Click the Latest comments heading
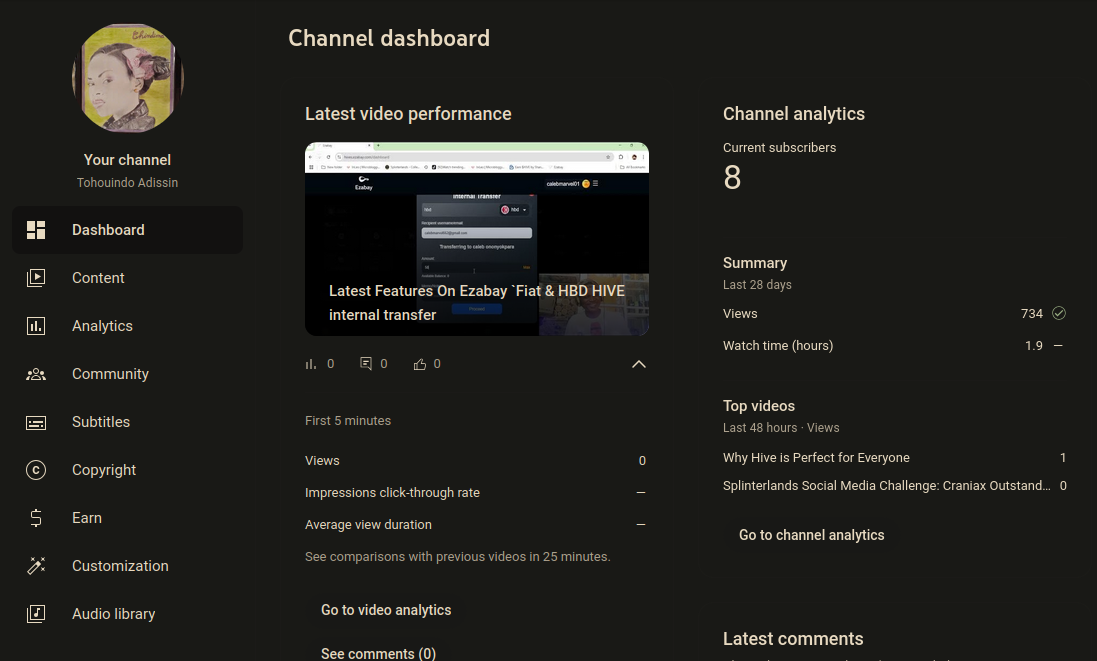This screenshot has height=661, width=1097. [x=793, y=639]
